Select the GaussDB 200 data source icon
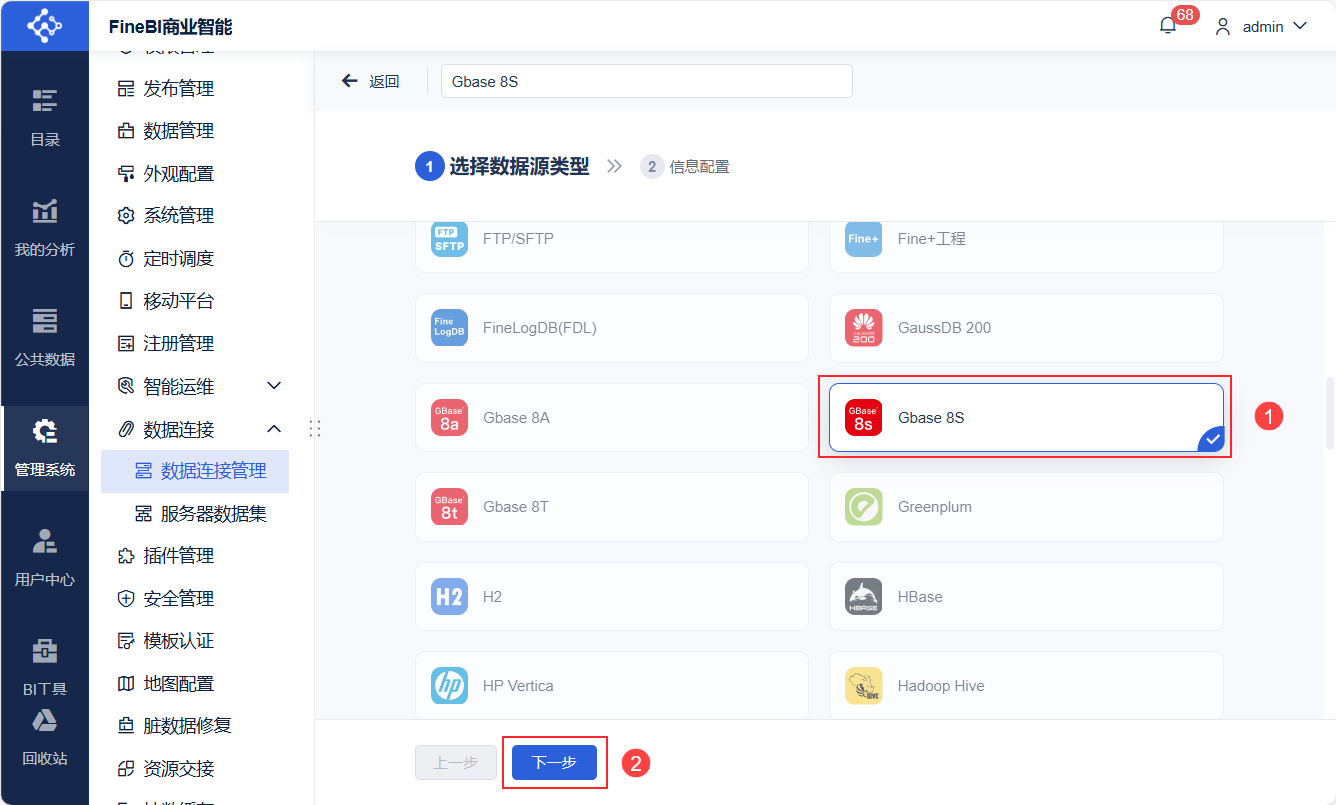 point(864,328)
